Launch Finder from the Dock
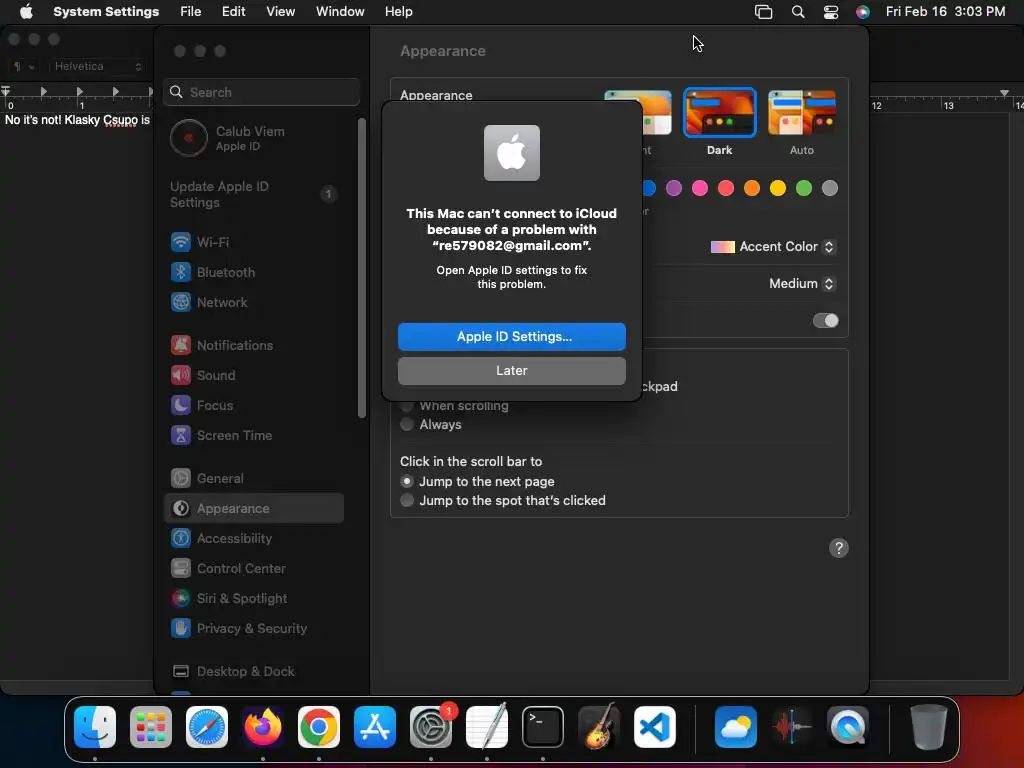 coord(95,727)
